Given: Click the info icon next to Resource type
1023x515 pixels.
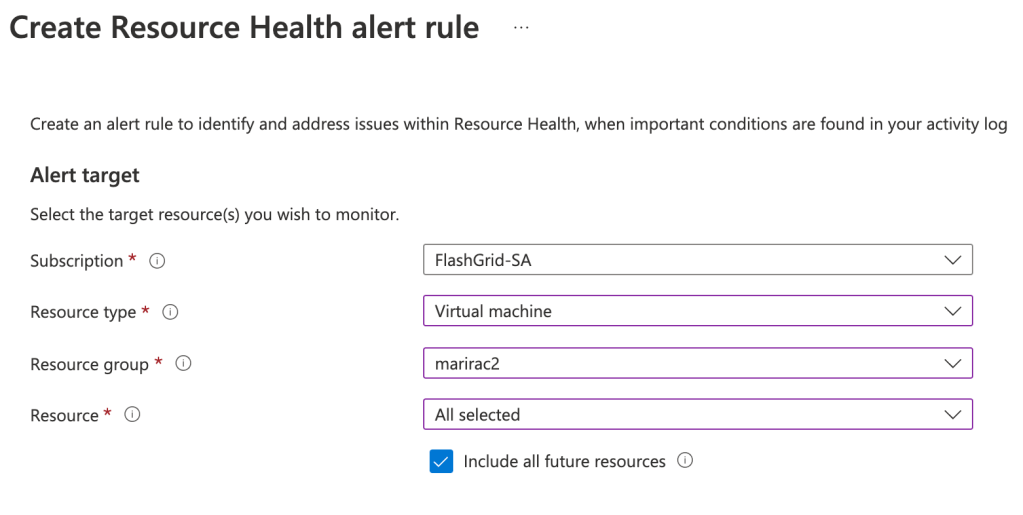Looking at the screenshot, I should tap(170, 312).
